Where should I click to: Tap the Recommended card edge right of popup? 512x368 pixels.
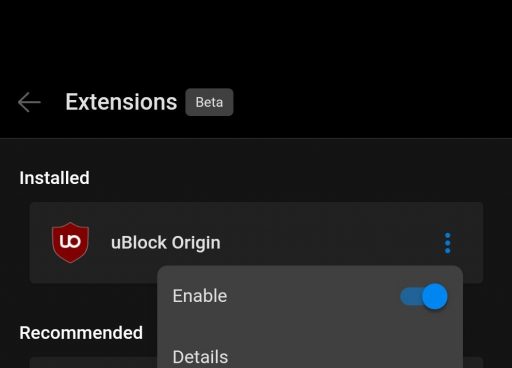[473, 363]
